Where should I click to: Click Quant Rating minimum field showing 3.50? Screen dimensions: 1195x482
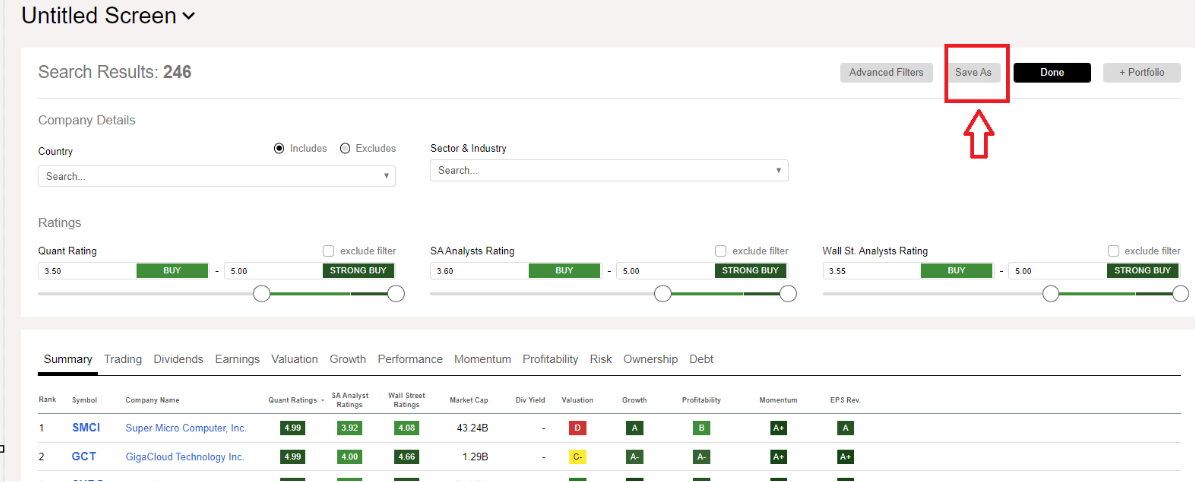(x=87, y=271)
